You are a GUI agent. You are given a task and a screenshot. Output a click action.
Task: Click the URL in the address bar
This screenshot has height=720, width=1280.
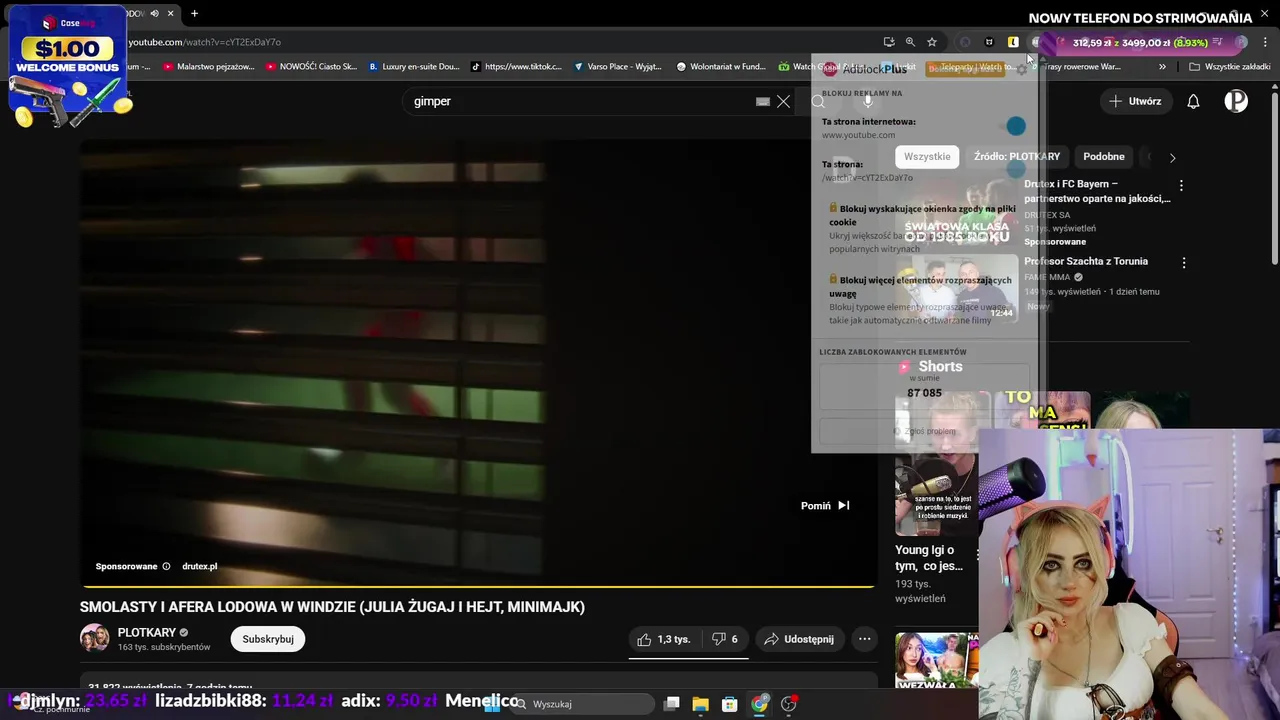coord(204,42)
